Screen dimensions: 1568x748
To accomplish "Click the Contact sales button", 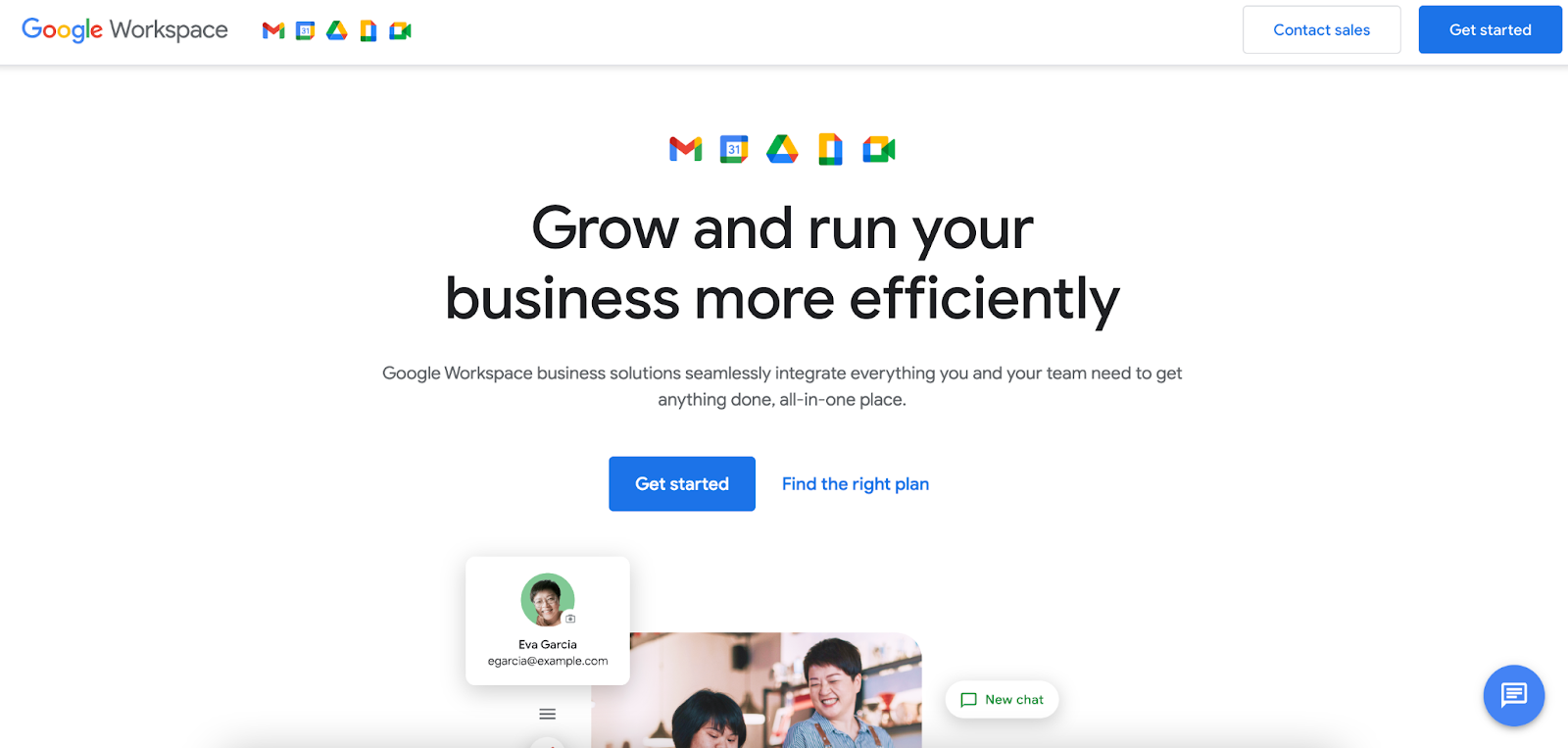I will click(1322, 29).
